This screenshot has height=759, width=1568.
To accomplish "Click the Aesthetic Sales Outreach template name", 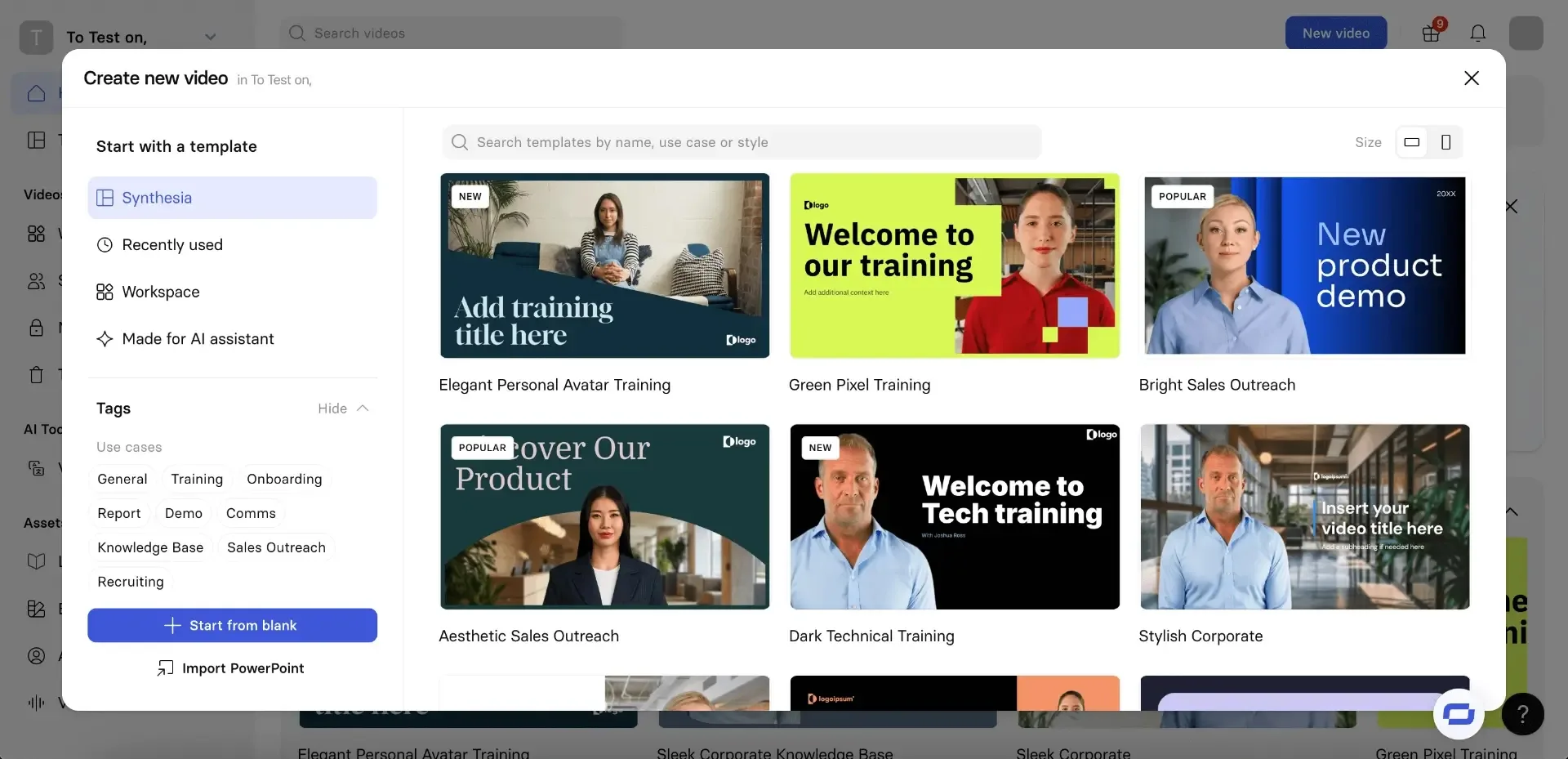I will [528, 636].
